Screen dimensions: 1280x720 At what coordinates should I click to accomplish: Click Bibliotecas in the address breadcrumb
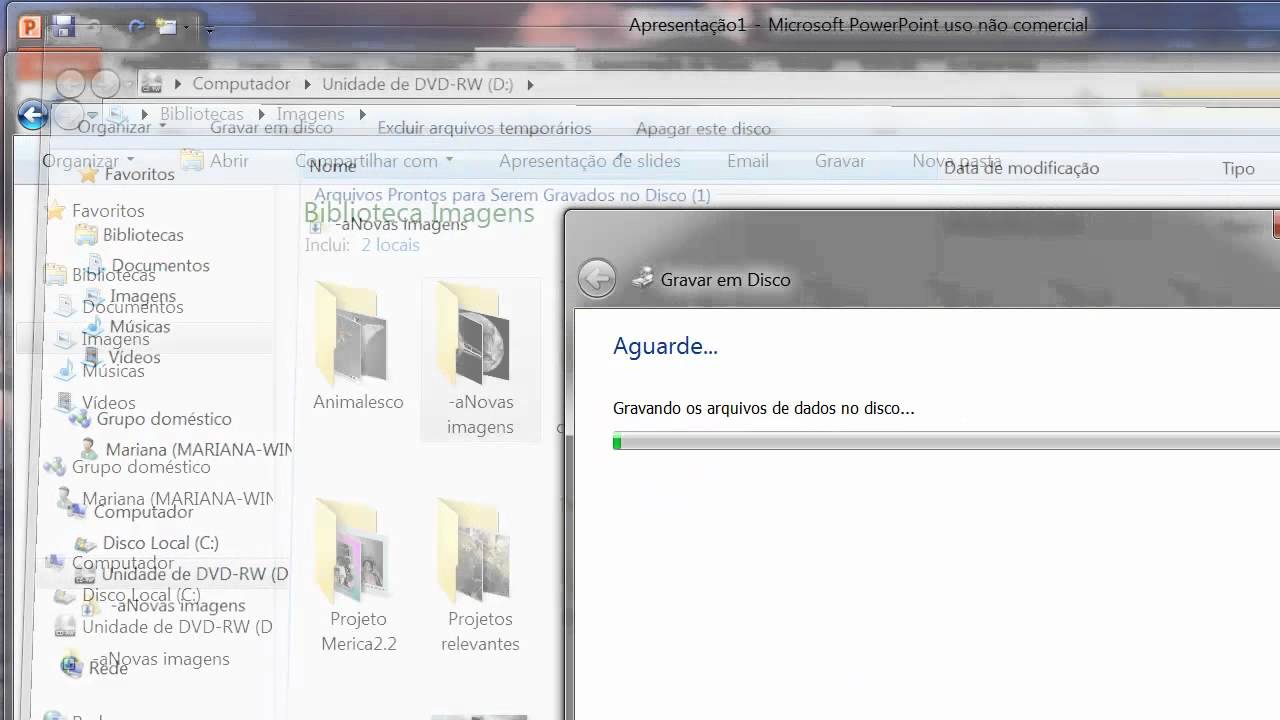click(x=201, y=114)
